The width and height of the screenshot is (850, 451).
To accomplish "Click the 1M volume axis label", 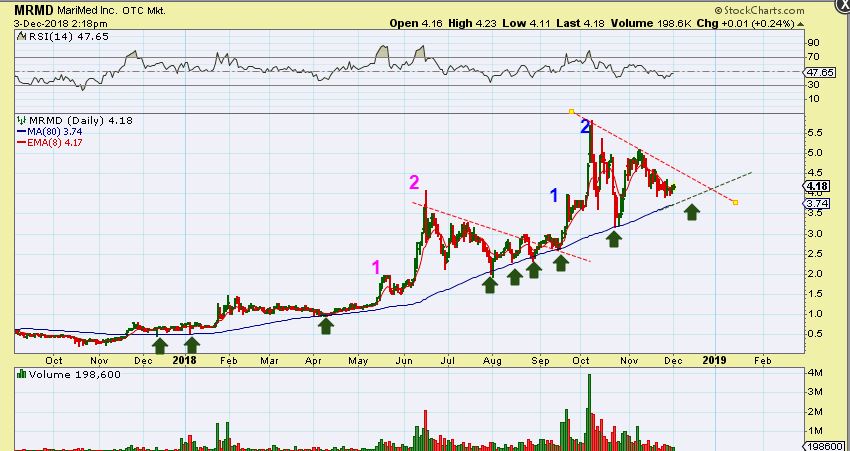I will [x=816, y=431].
